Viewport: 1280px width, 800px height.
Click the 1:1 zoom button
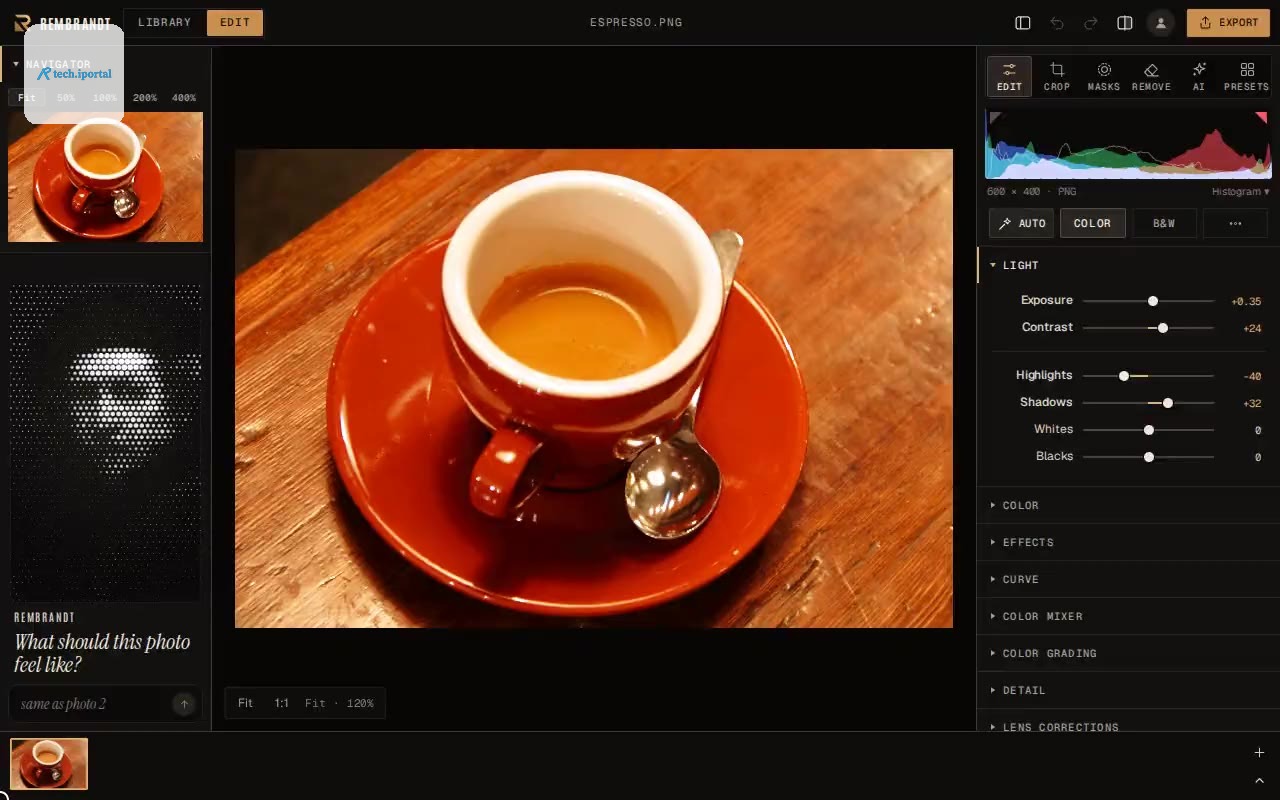282,703
